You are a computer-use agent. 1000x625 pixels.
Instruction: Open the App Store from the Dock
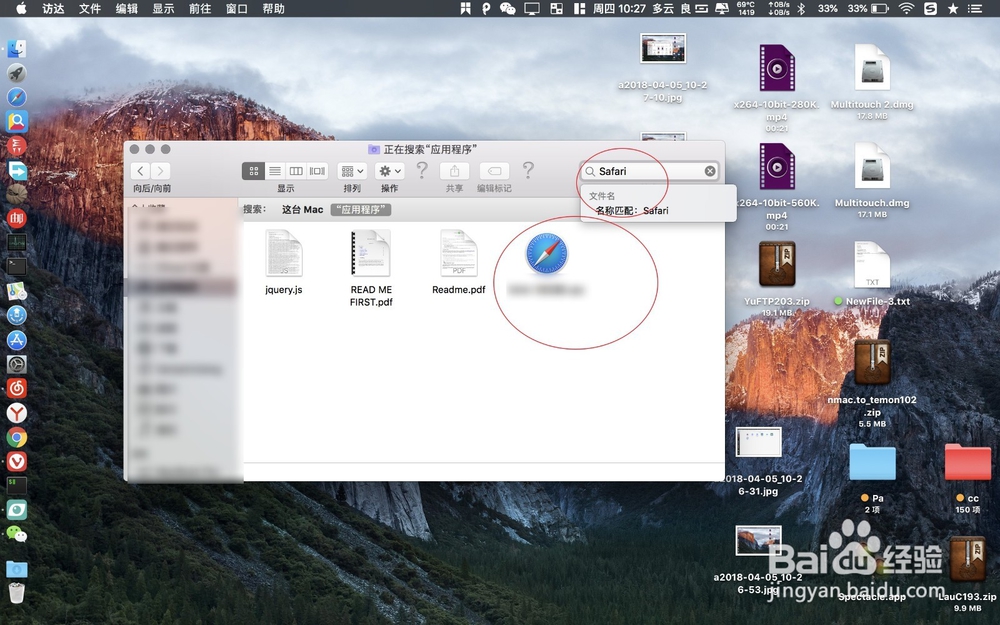[18, 340]
